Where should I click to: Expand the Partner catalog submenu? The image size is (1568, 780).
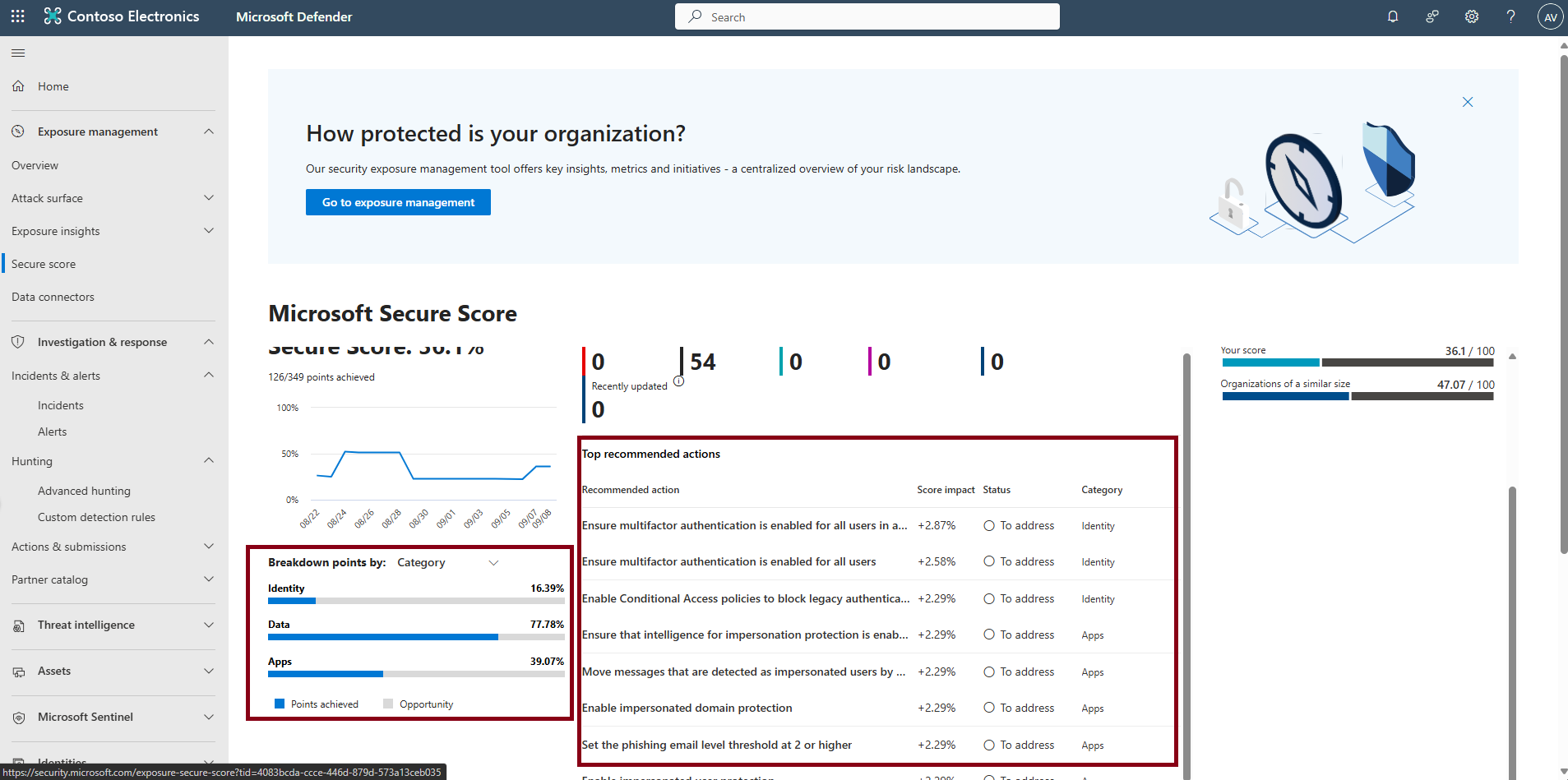(209, 579)
